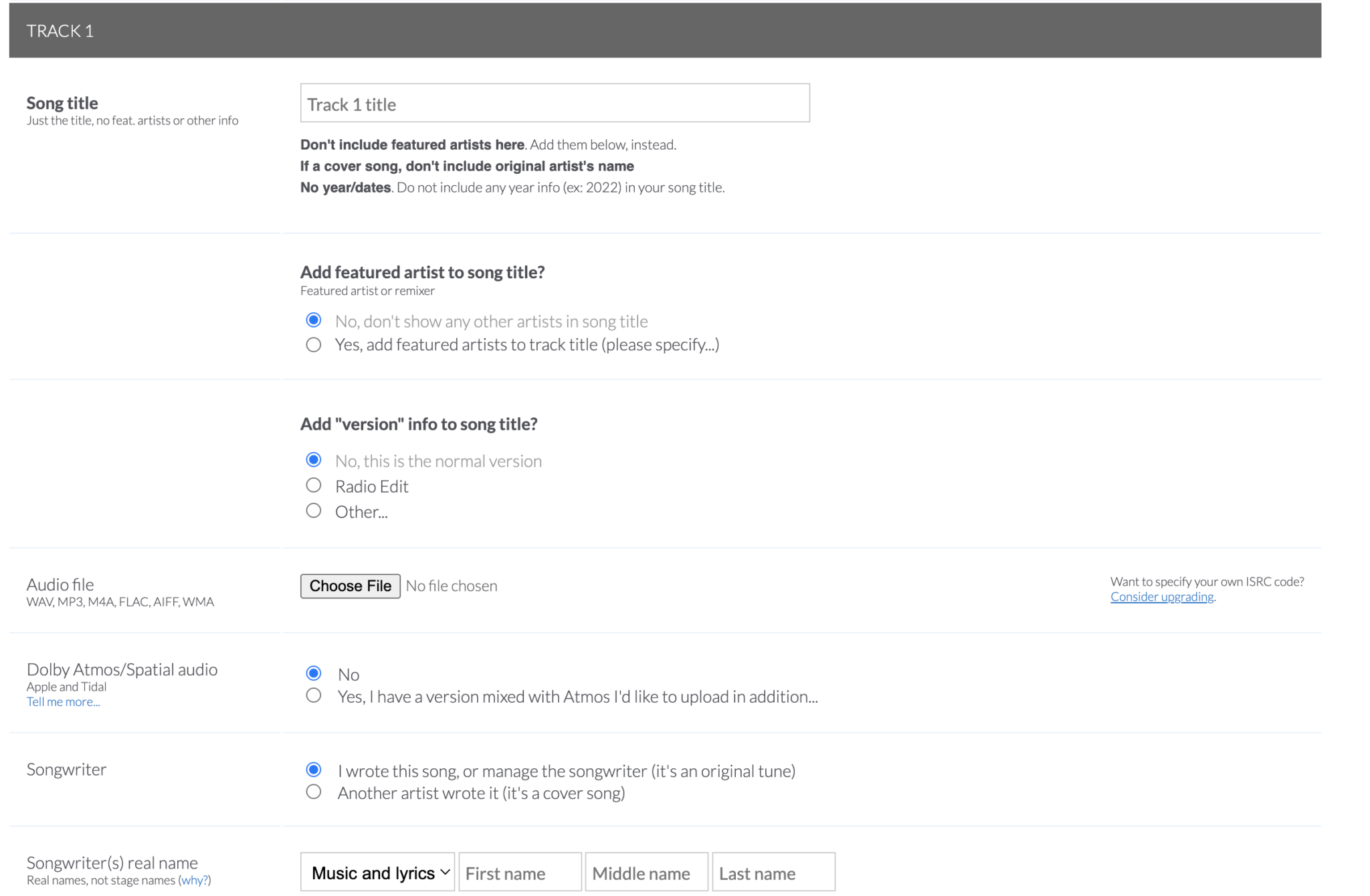Select 'Yes, I have a version mixed with Atmos'
This screenshot has height=896, width=1370.
[313, 696]
